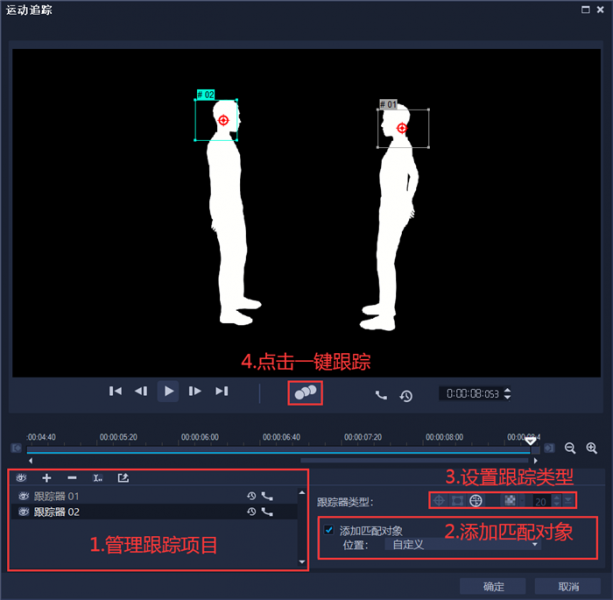The width and height of the screenshot is (613, 600).
Task: Click the # 01 tracker label in preview
Action: tap(388, 104)
